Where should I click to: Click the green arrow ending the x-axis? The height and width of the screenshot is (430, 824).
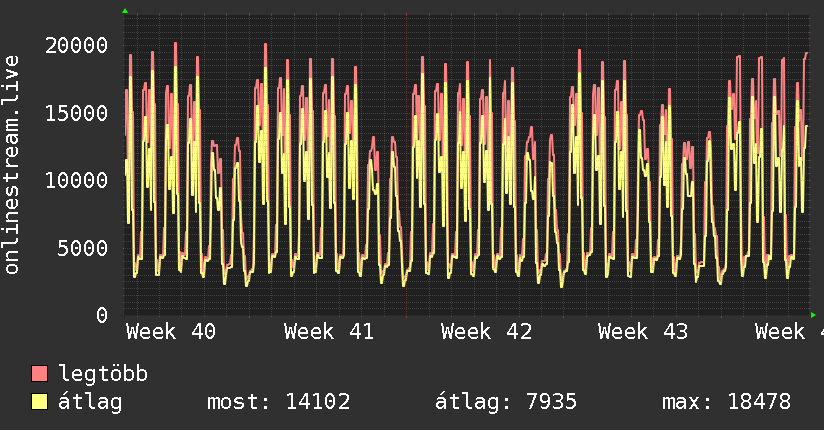(814, 315)
